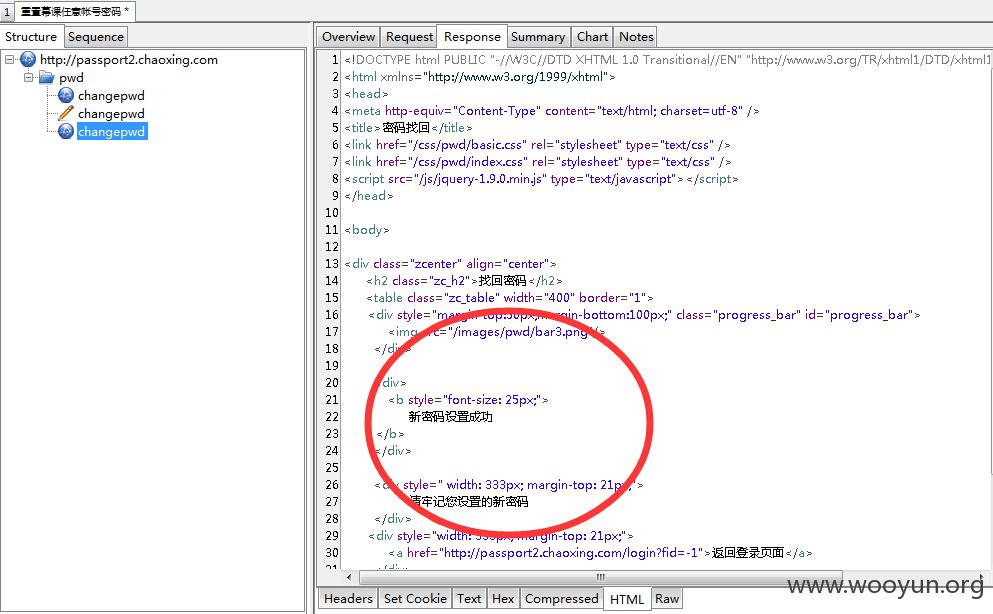The width and height of the screenshot is (993, 614).
Task: Show the HTML view of response
Action: (626, 599)
